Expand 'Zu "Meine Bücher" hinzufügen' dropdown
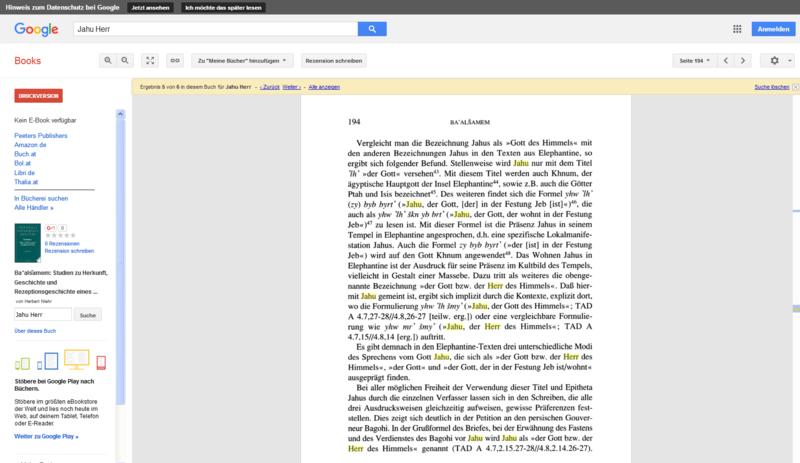The image size is (800, 463). (x=244, y=61)
